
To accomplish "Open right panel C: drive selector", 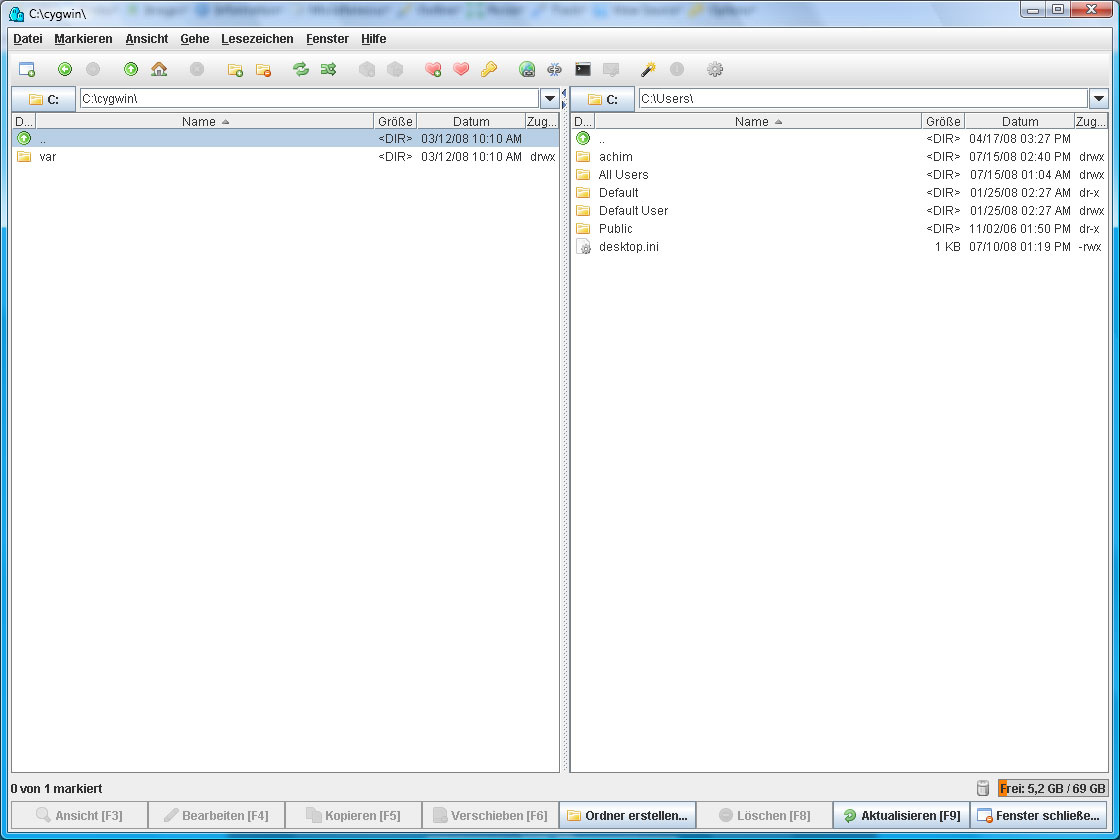I will pyautogui.click(x=602, y=99).
